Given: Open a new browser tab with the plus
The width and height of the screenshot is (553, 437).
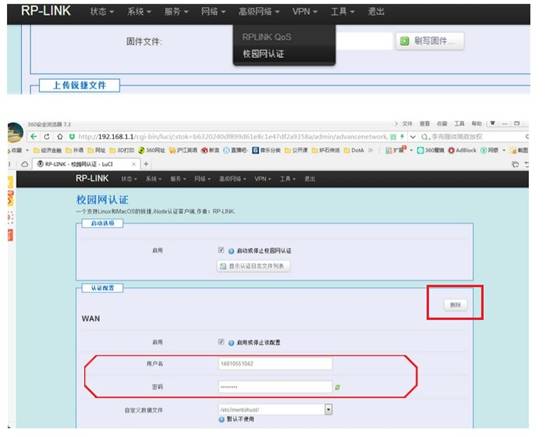Looking at the screenshot, I should pos(146,164).
